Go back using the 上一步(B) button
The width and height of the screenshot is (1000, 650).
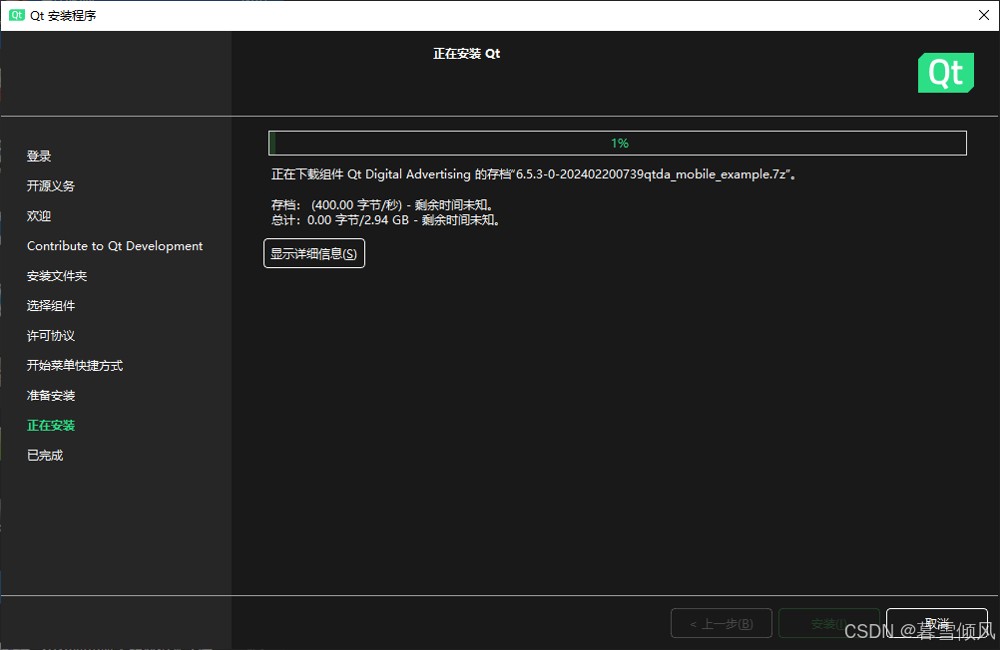721,623
